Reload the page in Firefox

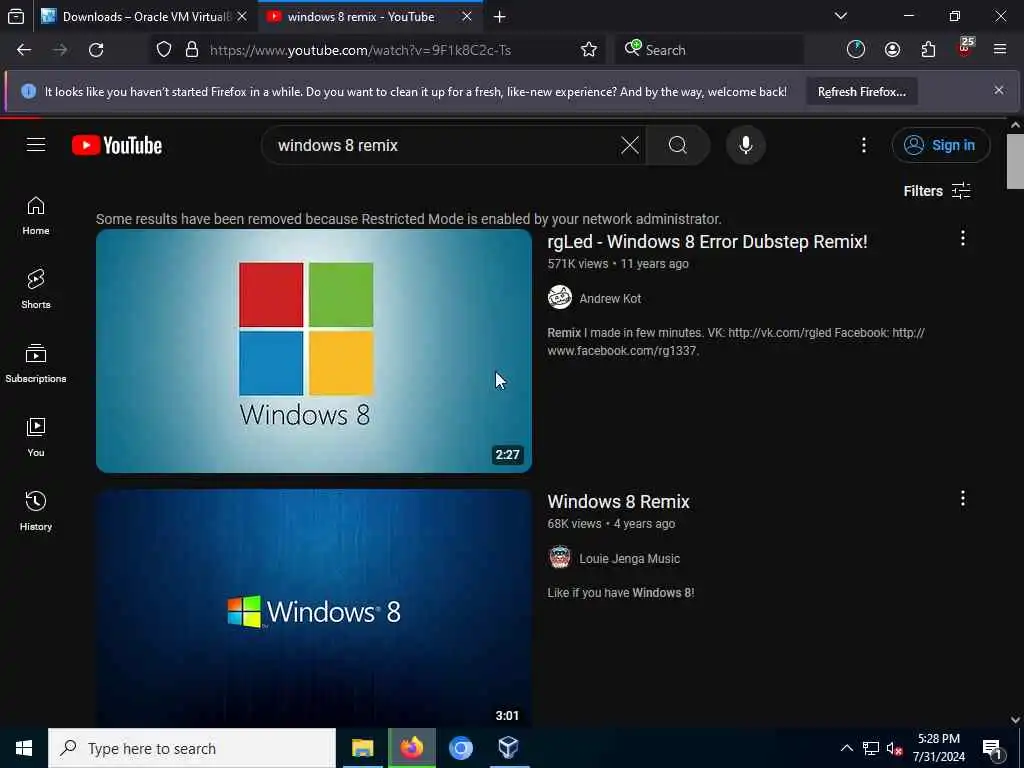96,50
